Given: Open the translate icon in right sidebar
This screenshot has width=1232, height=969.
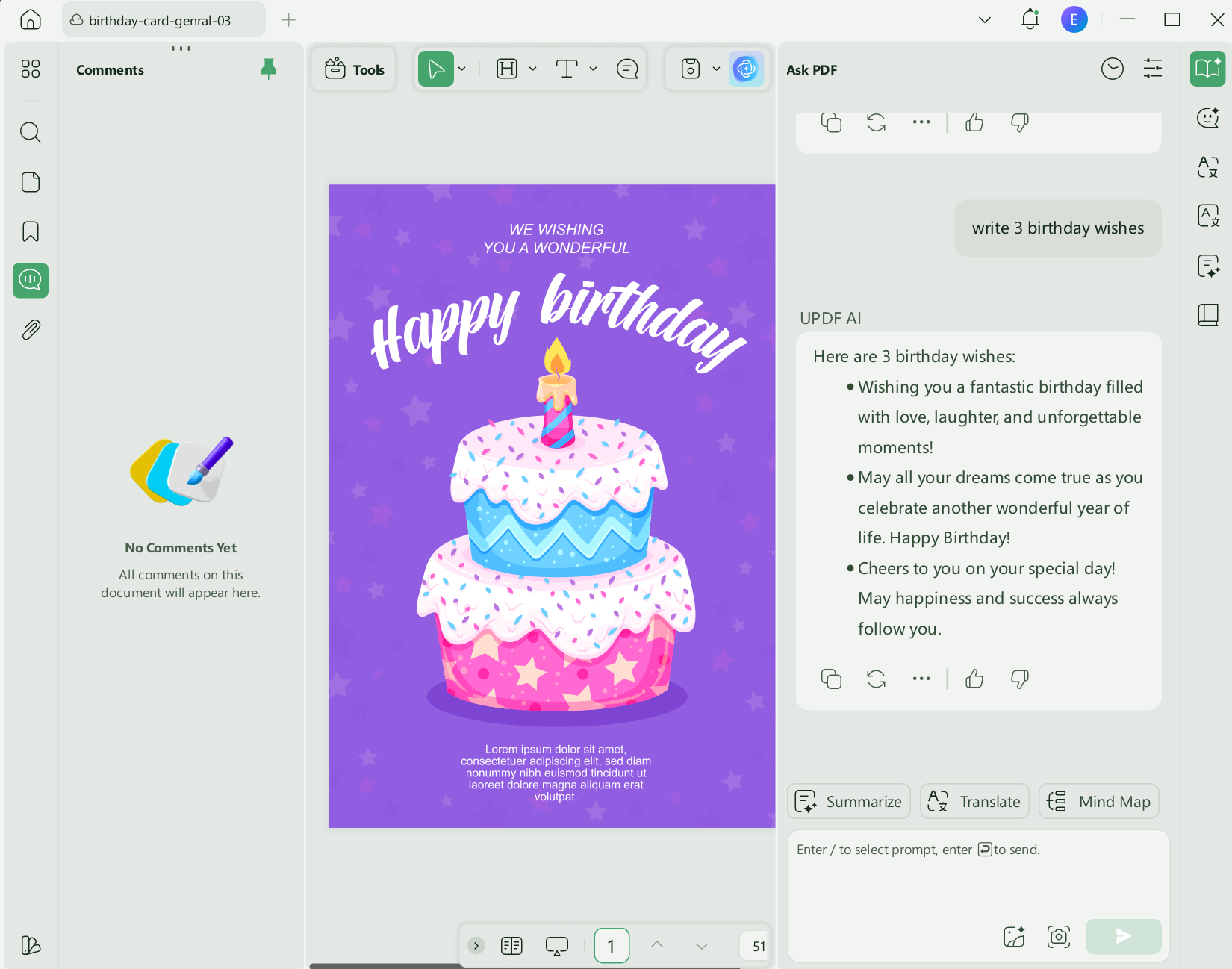Looking at the screenshot, I should click(x=1207, y=166).
